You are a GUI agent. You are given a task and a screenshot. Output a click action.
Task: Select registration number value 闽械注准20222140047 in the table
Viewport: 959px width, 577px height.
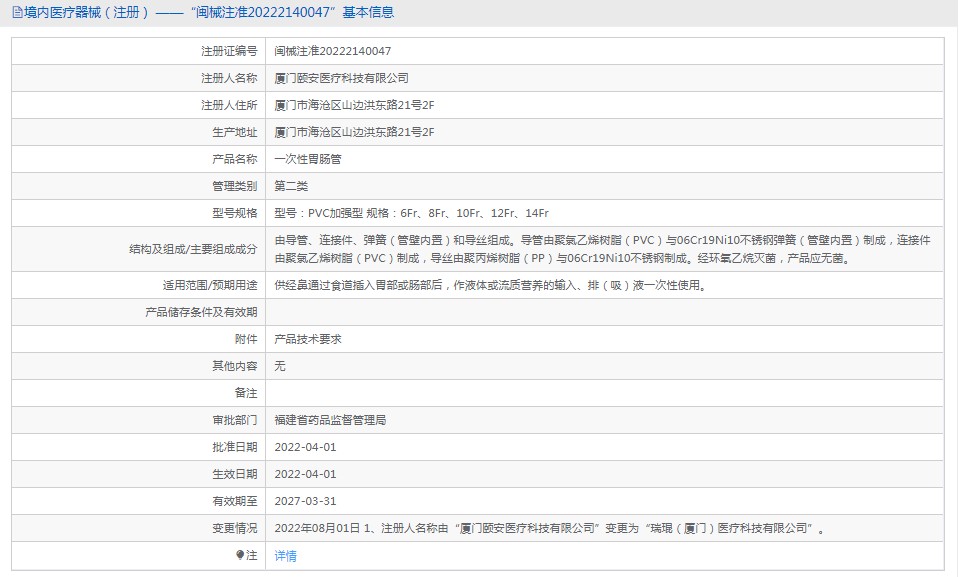333,51
